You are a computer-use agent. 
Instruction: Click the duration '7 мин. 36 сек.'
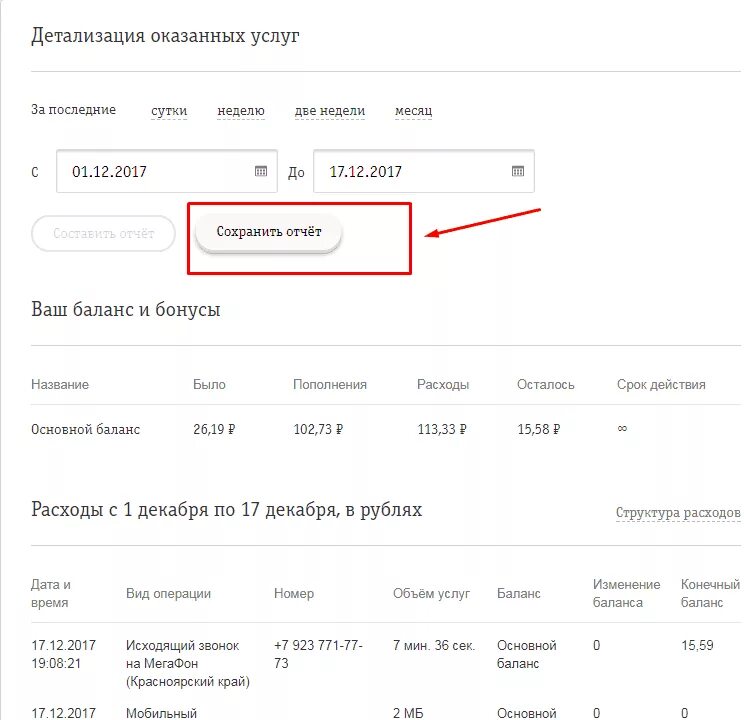point(434,645)
